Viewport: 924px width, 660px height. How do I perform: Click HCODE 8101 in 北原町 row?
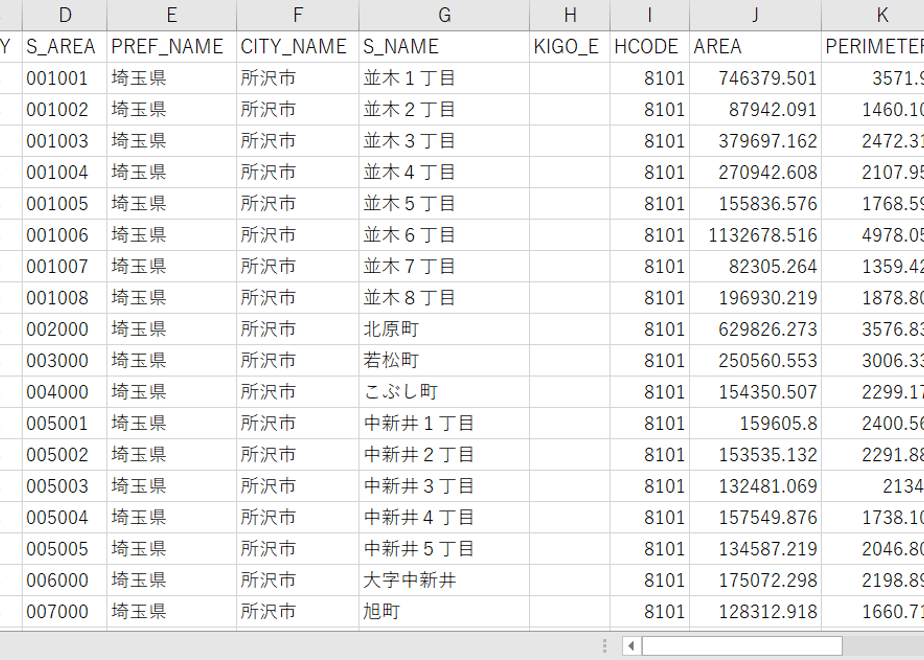point(649,329)
